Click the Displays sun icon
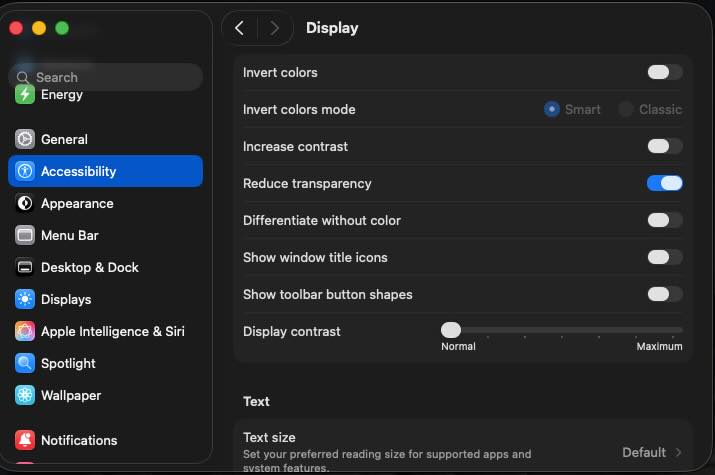 (25, 299)
